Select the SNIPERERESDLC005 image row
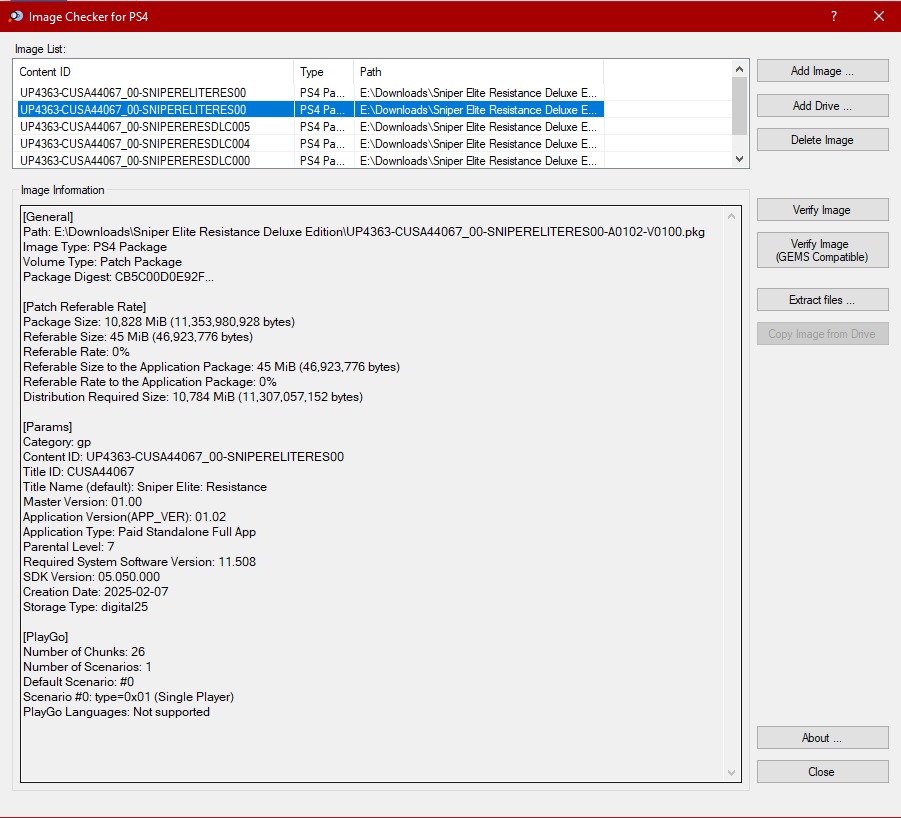The image size is (901, 818). click(311, 126)
